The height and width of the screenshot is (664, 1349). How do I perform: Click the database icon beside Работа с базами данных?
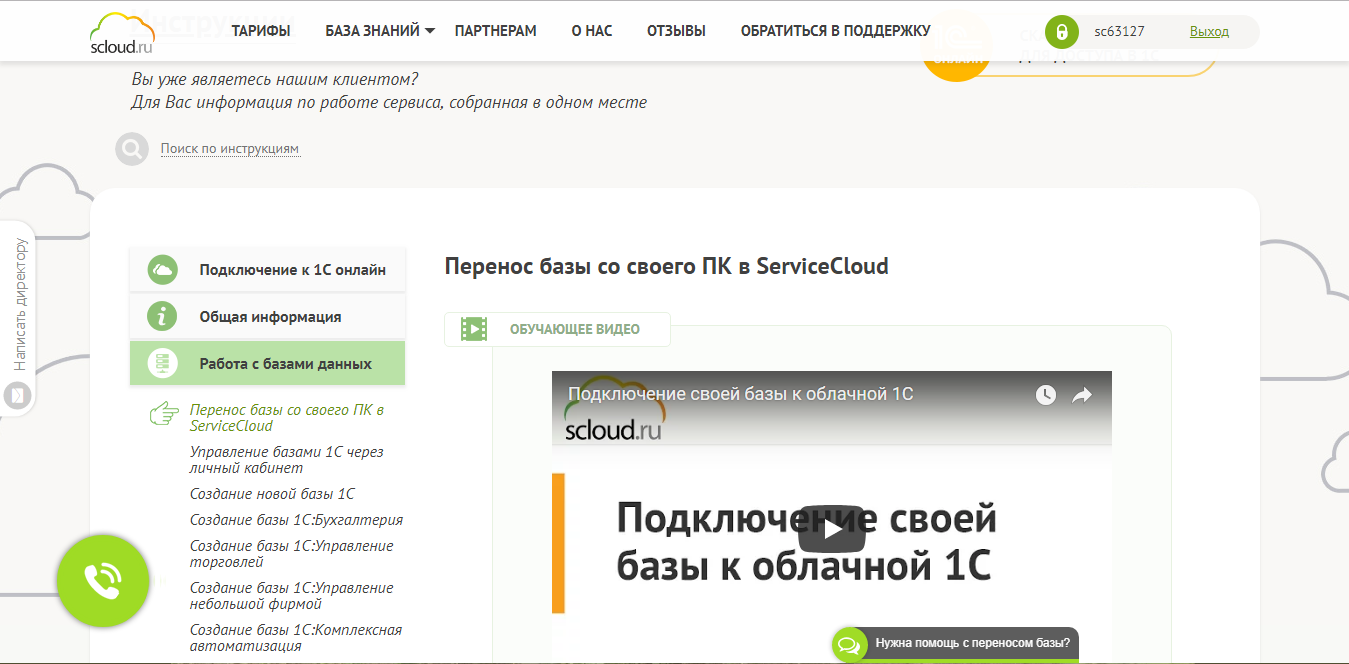point(162,364)
